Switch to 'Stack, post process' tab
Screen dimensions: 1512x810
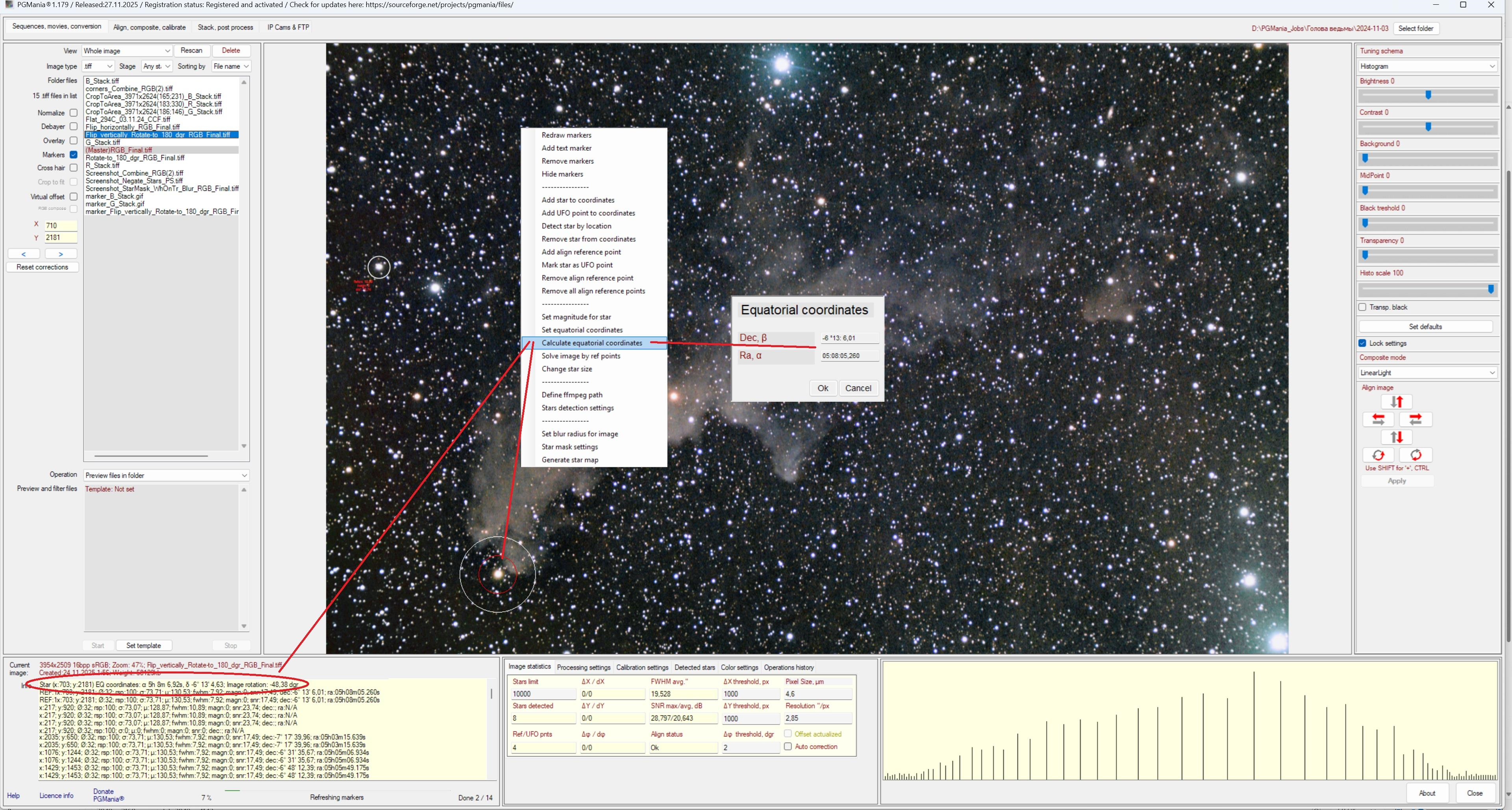tap(225, 27)
